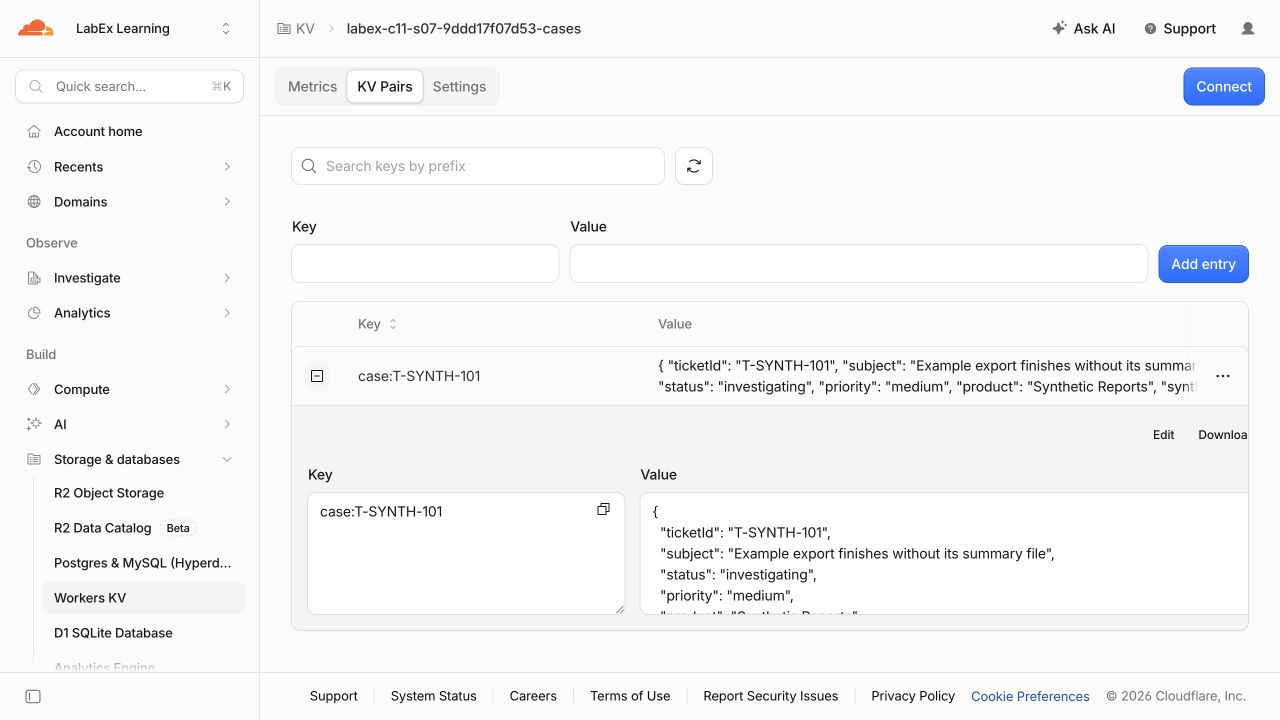Click the Storage & databases folder icon
The width and height of the screenshot is (1280, 720).
pos(34,460)
